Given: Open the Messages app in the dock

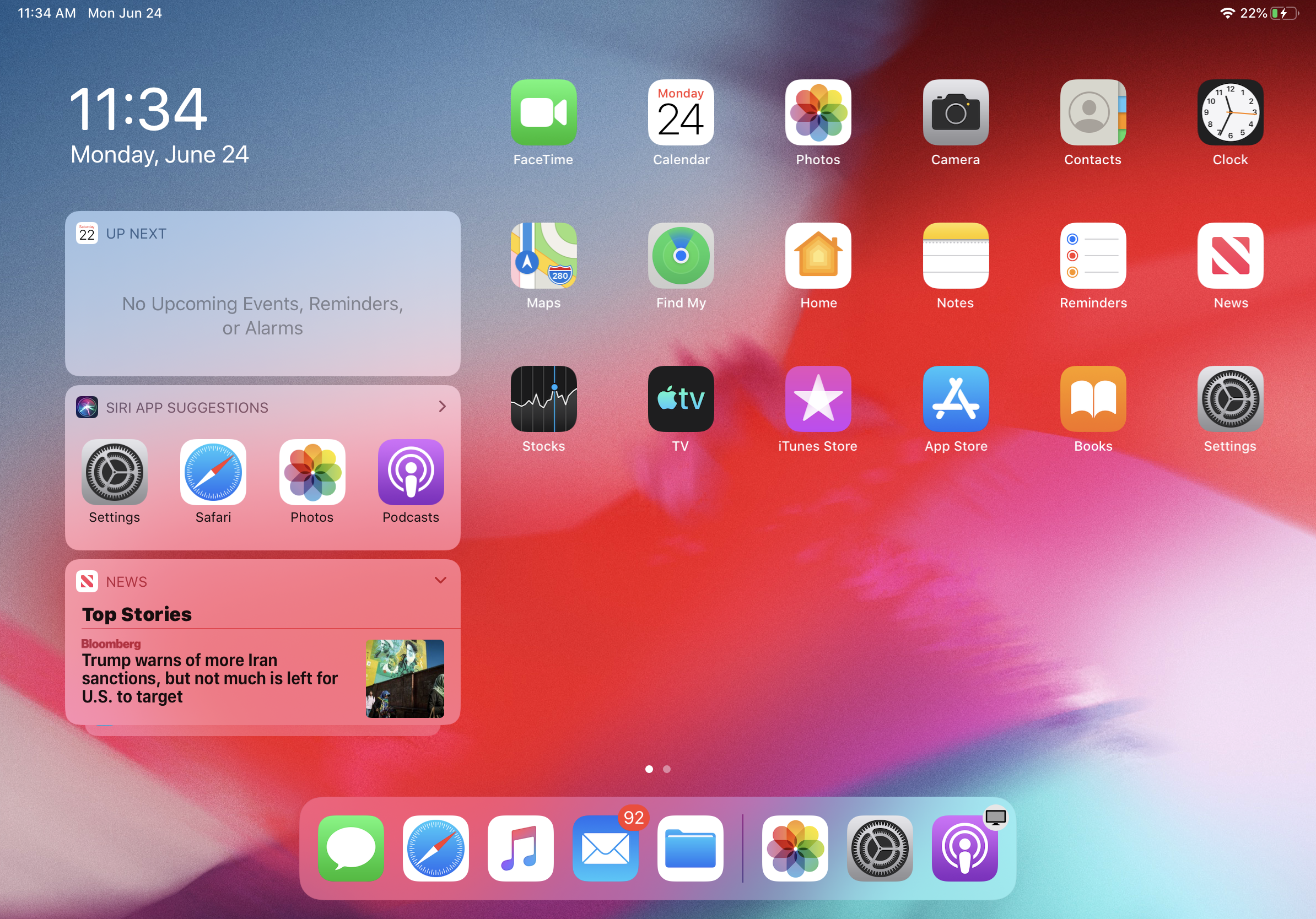Looking at the screenshot, I should [351, 848].
